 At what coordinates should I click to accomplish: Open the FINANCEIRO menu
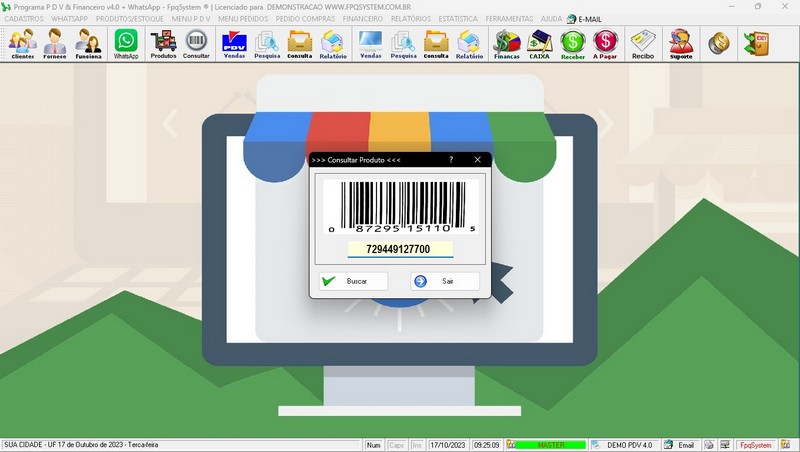(363, 19)
